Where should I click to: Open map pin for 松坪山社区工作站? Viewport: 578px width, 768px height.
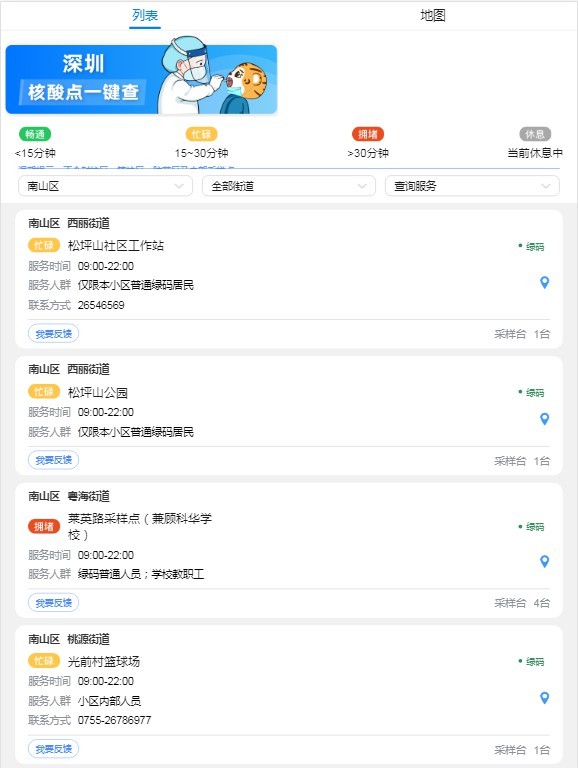[544, 282]
